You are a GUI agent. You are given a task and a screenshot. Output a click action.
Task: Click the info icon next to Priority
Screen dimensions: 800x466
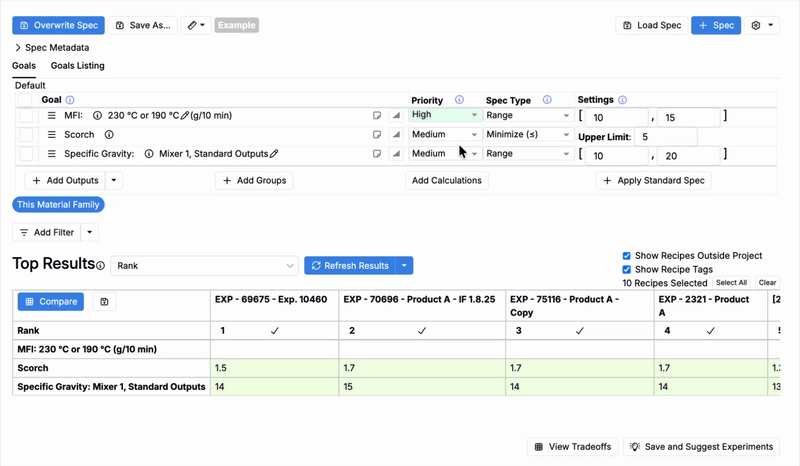coord(459,100)
